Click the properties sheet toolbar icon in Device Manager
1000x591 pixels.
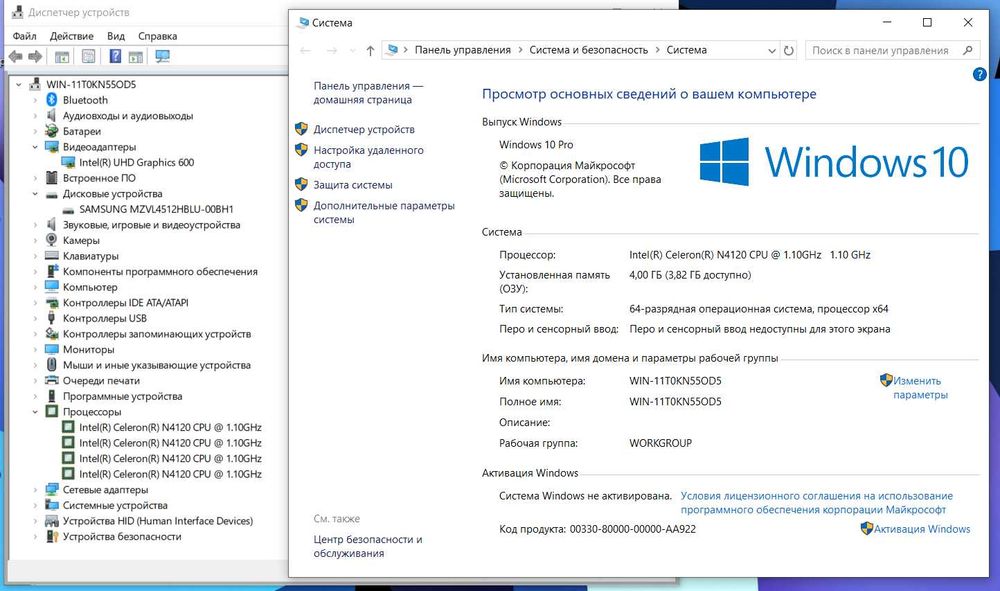click(x=89, y=56)
